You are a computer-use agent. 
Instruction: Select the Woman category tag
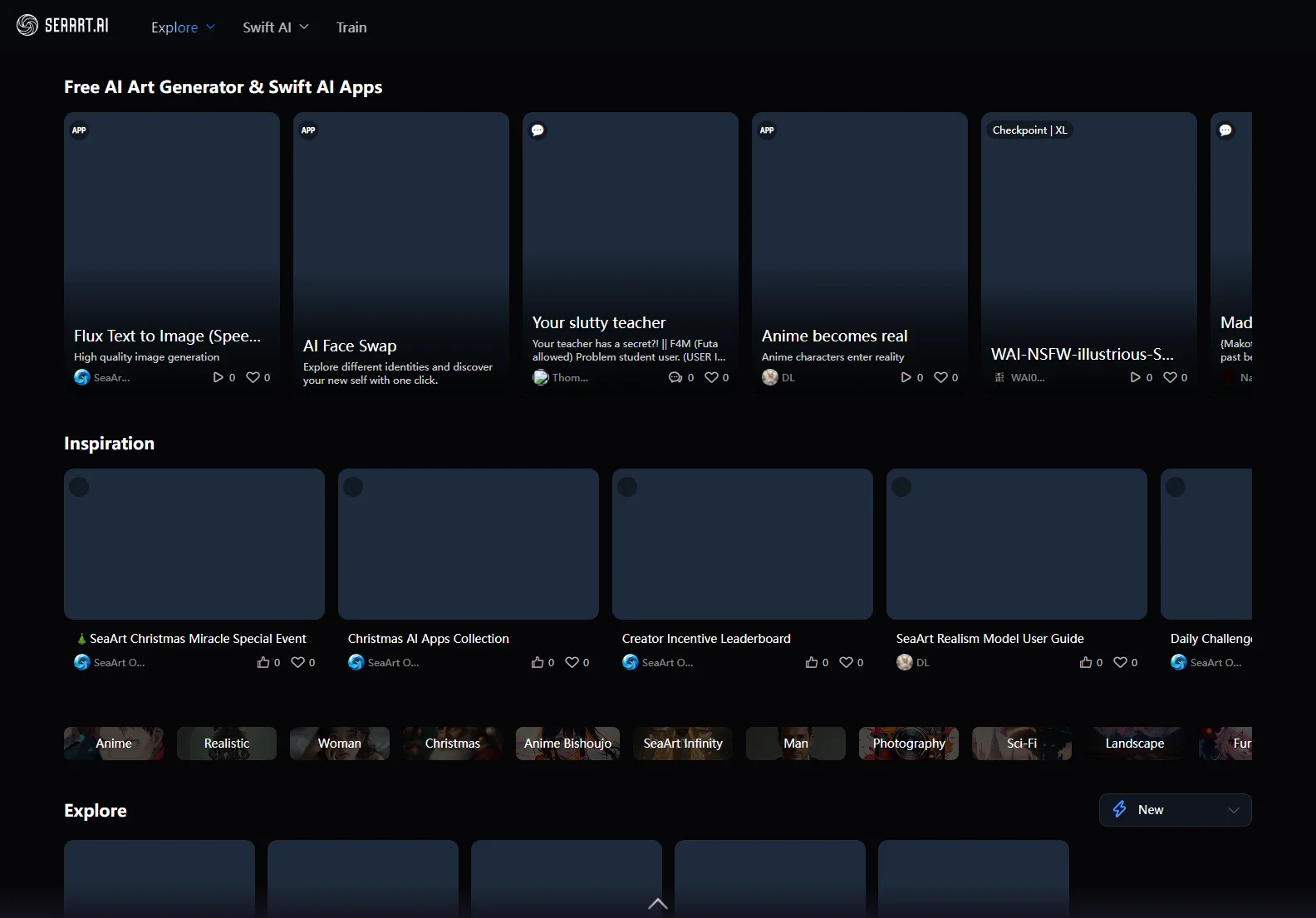[340, 744]
